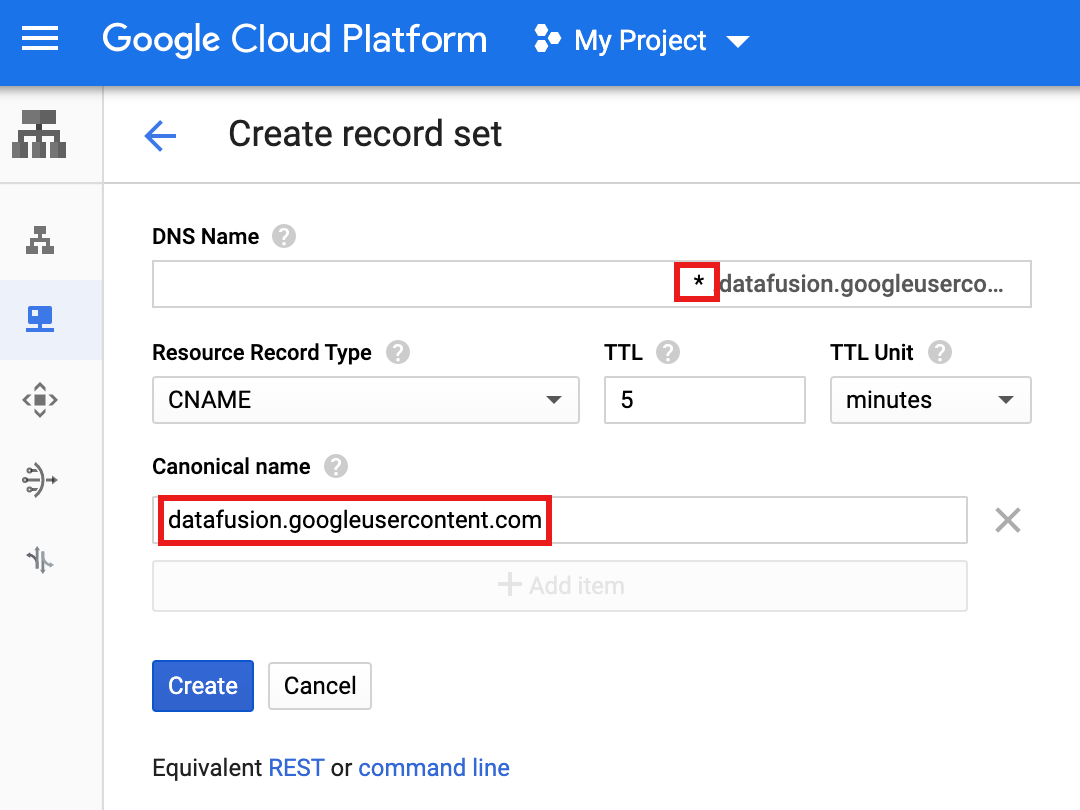Show help for Resource Record Type
This screenshot has height=810, width=1080.
pos(398,353)
